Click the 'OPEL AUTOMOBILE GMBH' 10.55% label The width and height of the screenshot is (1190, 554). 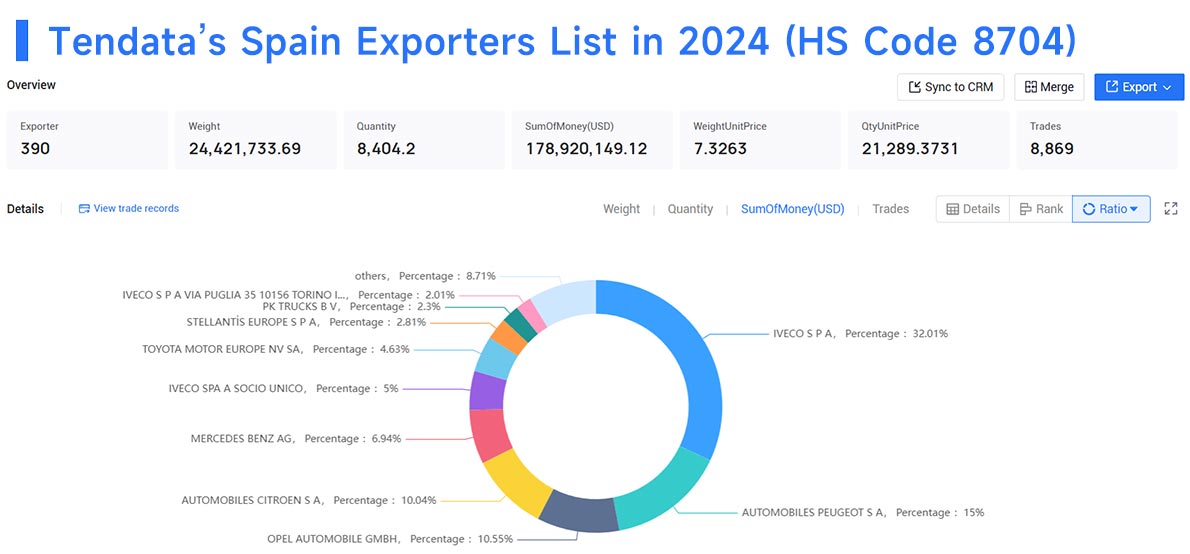pos(390,539)
